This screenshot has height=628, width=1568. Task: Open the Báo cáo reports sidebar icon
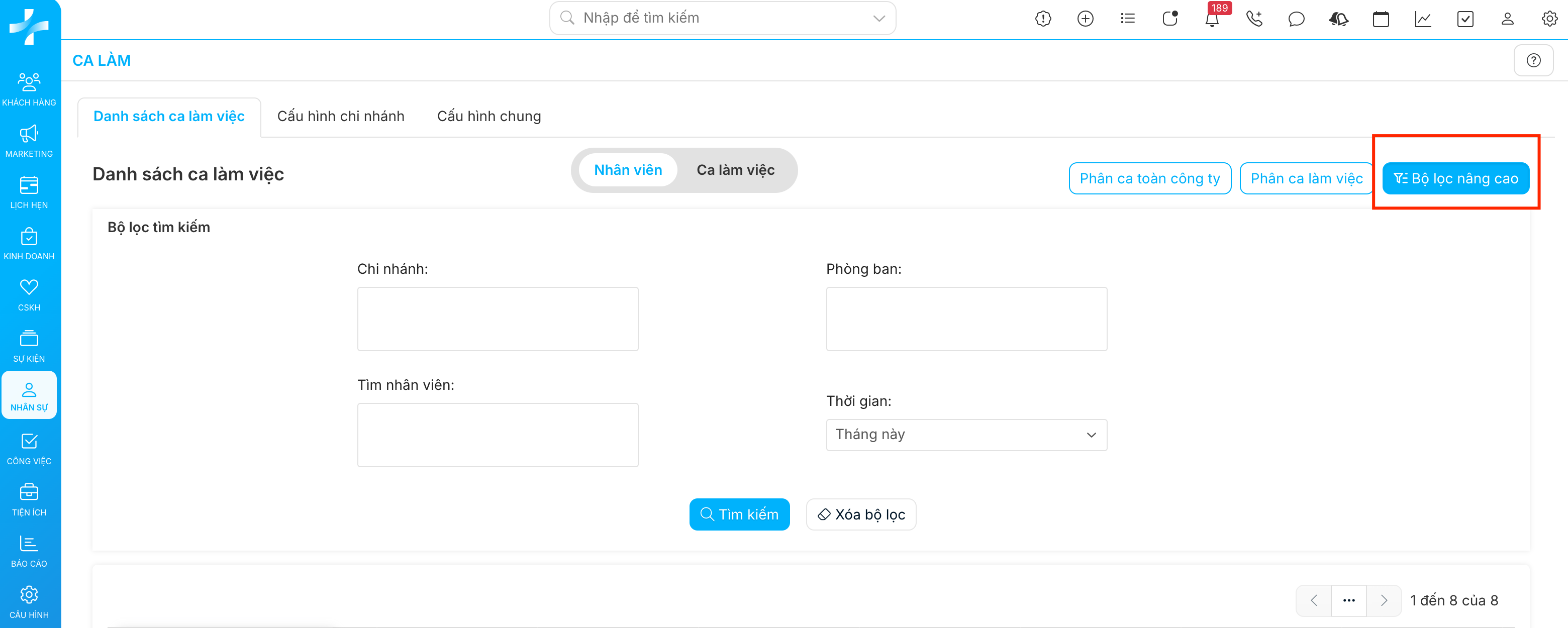(29, 551)
